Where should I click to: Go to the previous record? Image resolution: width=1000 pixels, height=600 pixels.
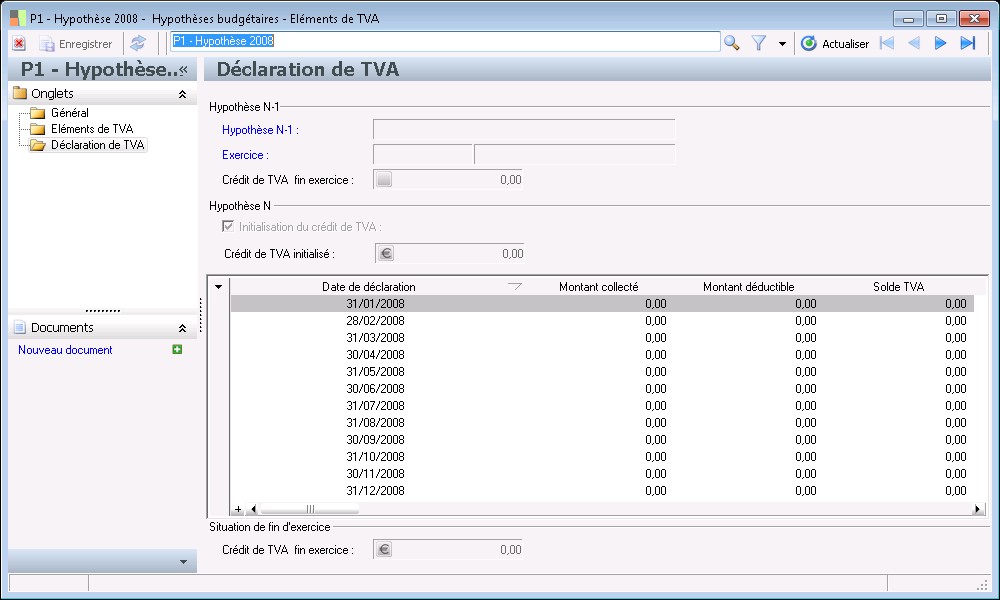[x=913, y=43]
